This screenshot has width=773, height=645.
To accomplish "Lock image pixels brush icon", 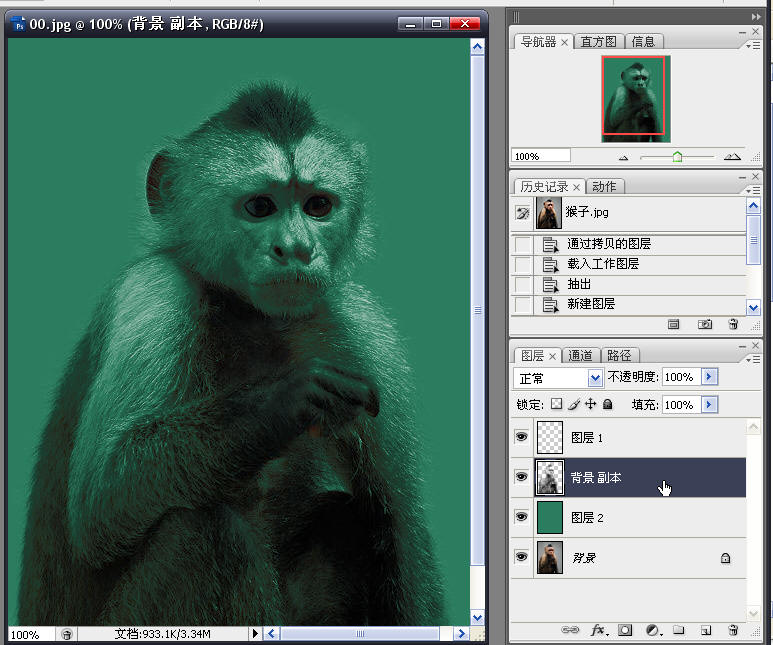I will pyautogui.click(x=573, y=404).
